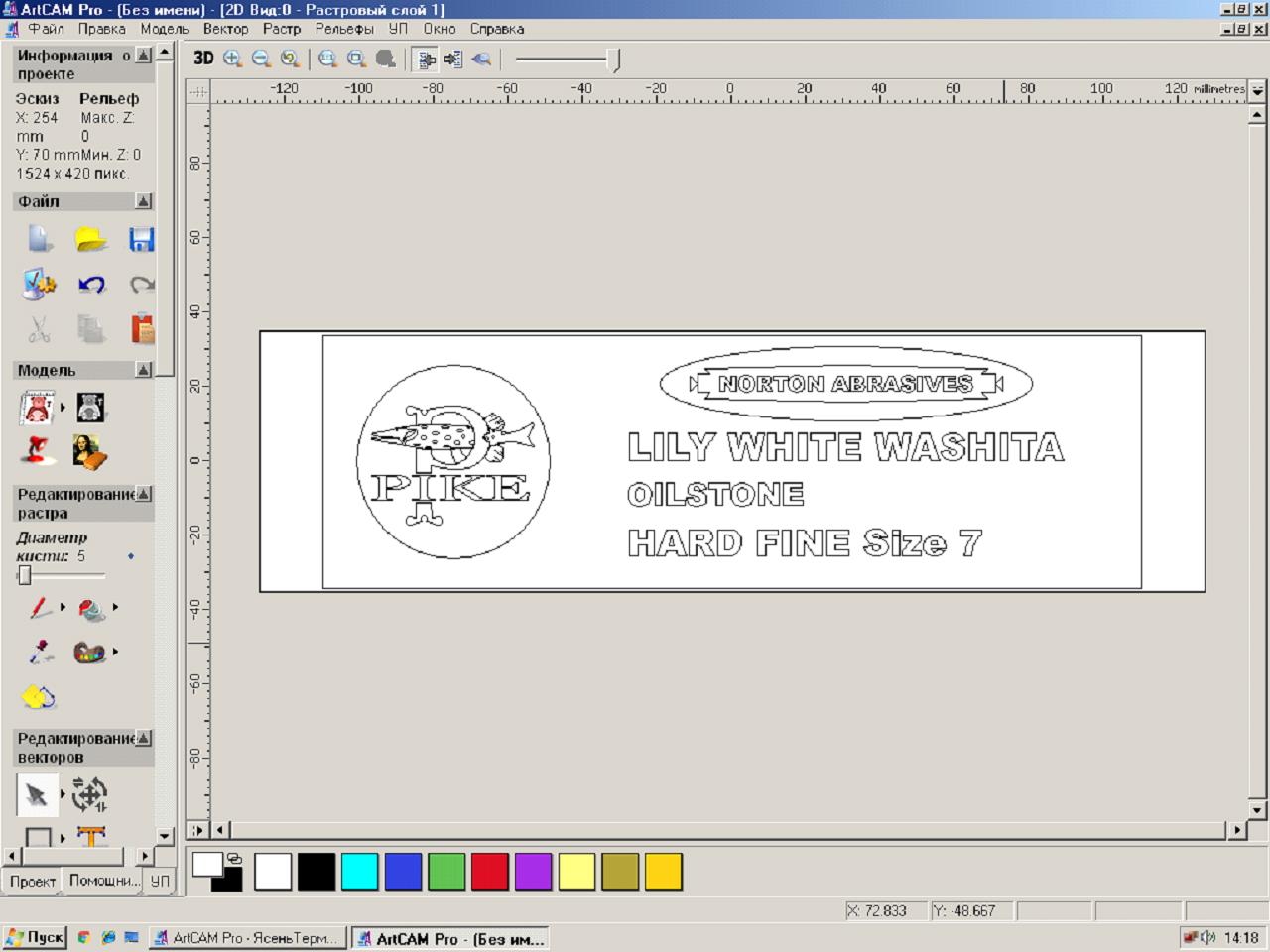Select the eyedropper color picker tool

40,652
